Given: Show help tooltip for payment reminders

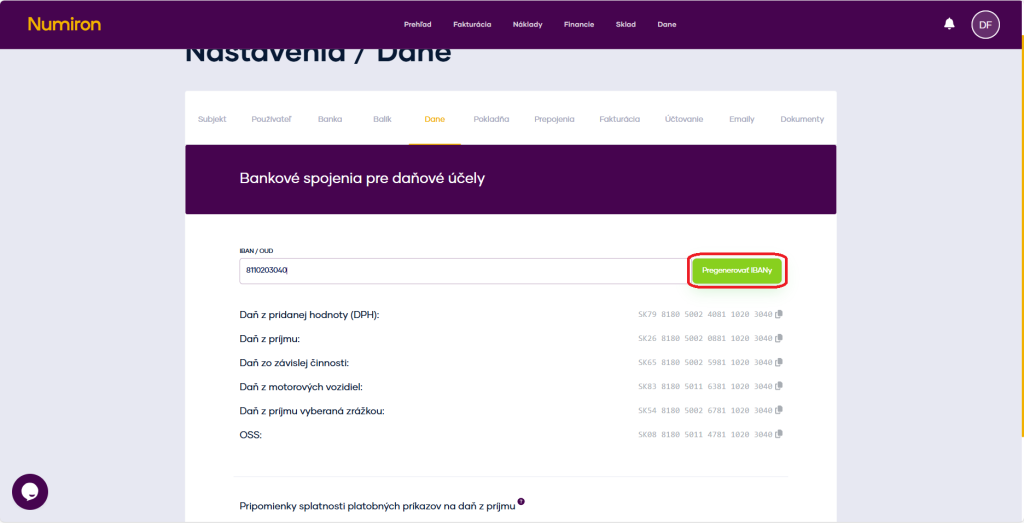Looking at the screenshot, I should pos(521,502).
